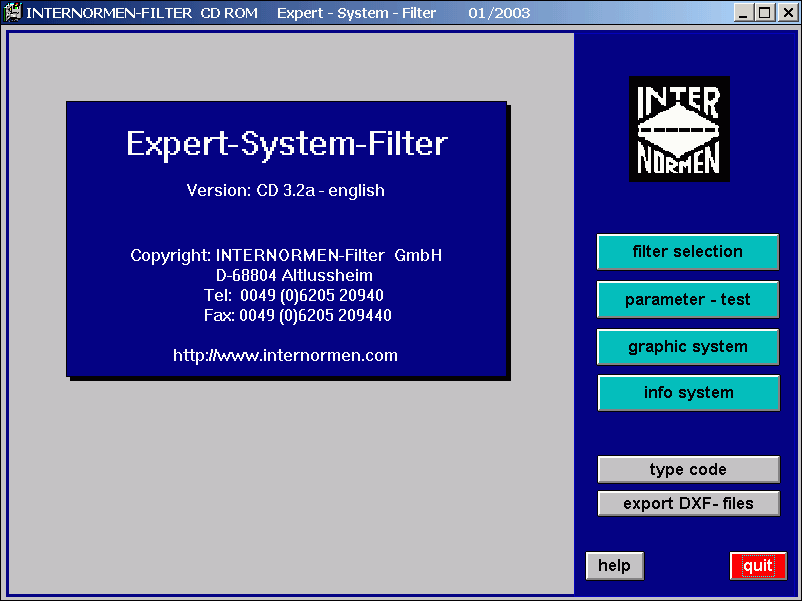Minimize the Internormen-Filter window
The height and width of the screenshot is (601, 802).
(x=744, y=12)
